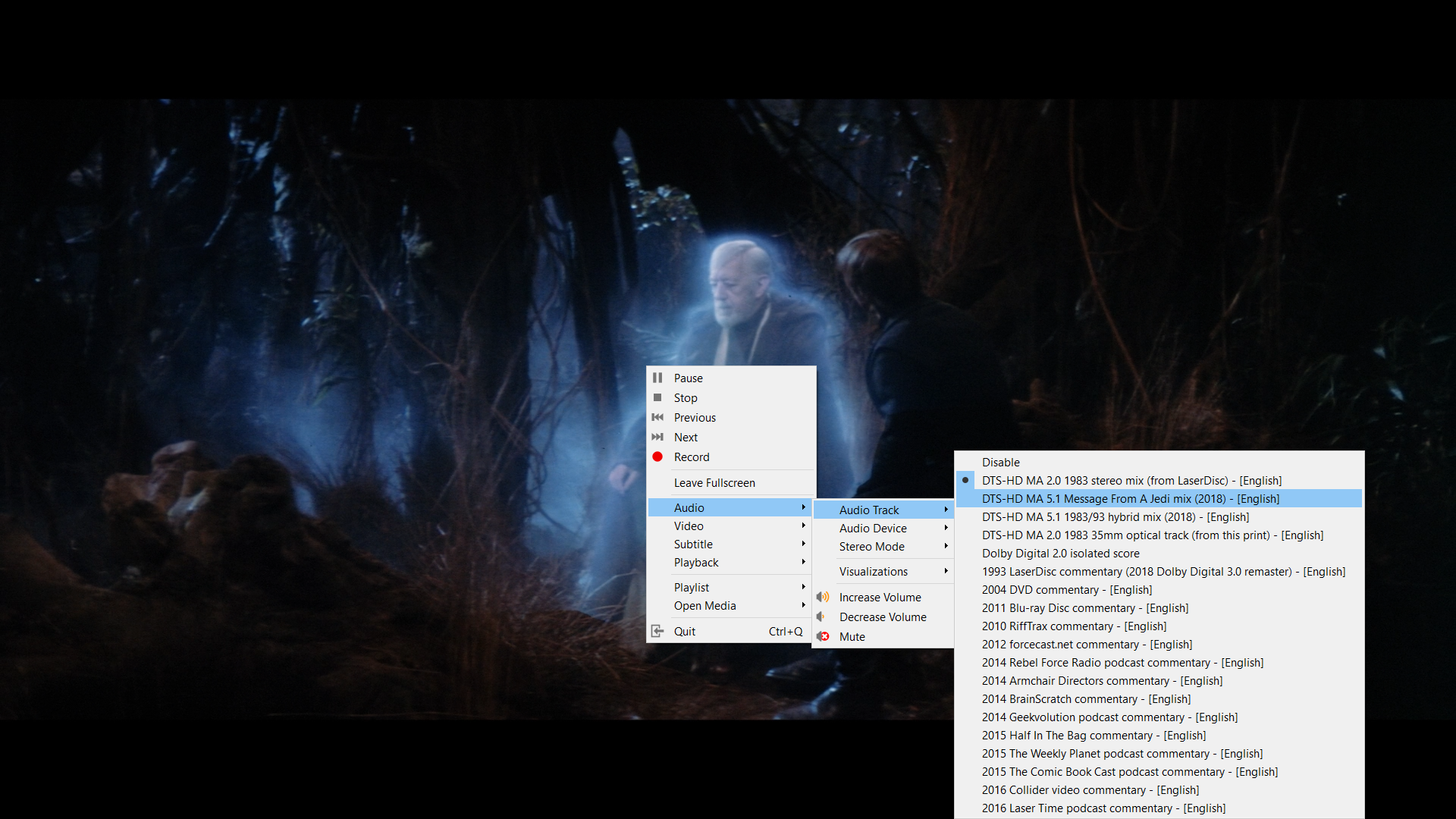Switch to Message From A Jedi 5.1 mix

(1159, 499)
